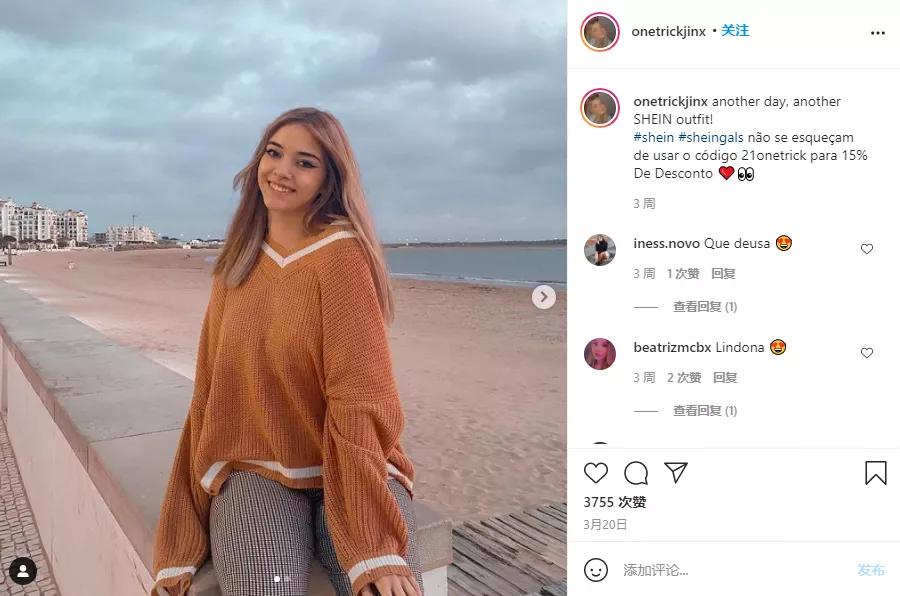
Task: Open onetrickjinx header profile picture
Action: point(600,32)
